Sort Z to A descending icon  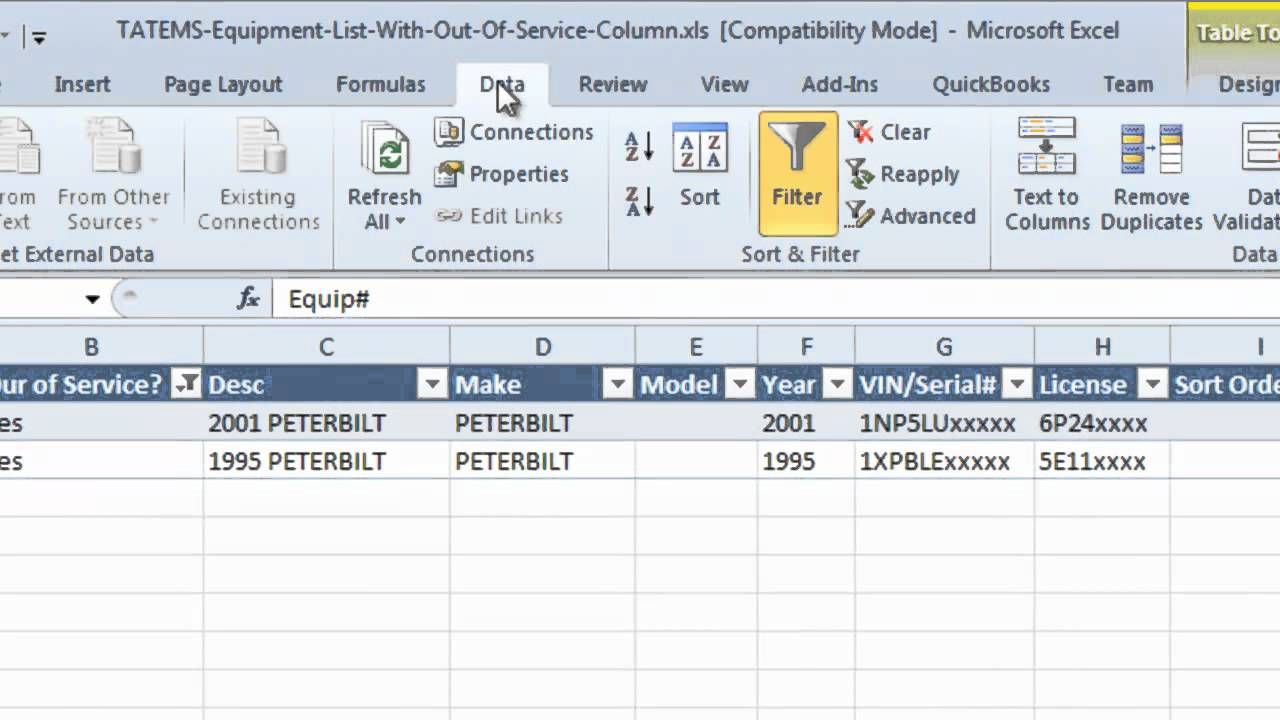click(x=639, y=201)
